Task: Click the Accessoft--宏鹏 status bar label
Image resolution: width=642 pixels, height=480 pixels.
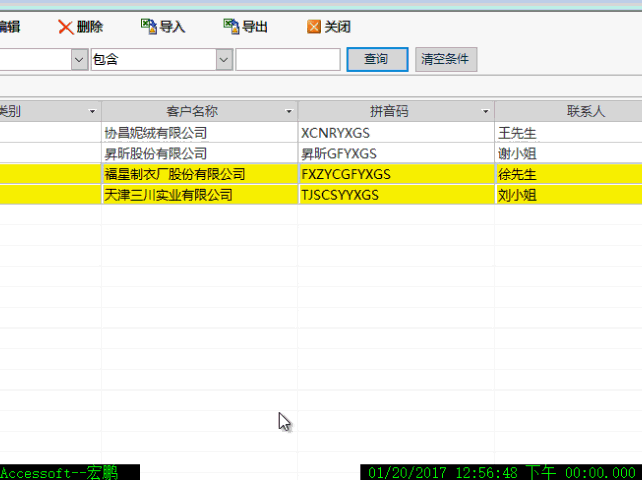Action: click(x=70, y=472)
